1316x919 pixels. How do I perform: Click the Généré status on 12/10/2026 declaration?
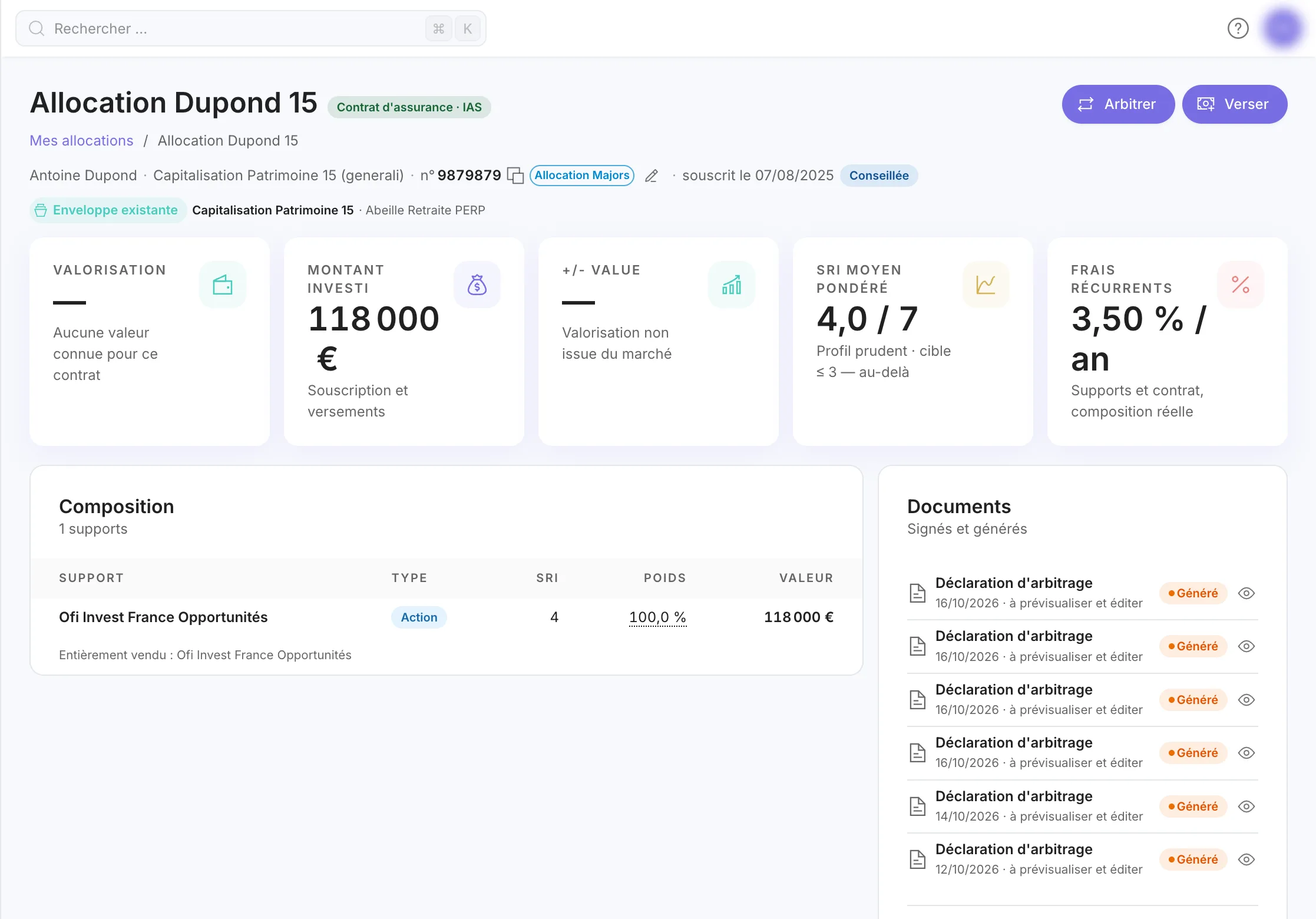coord(1193,860)
